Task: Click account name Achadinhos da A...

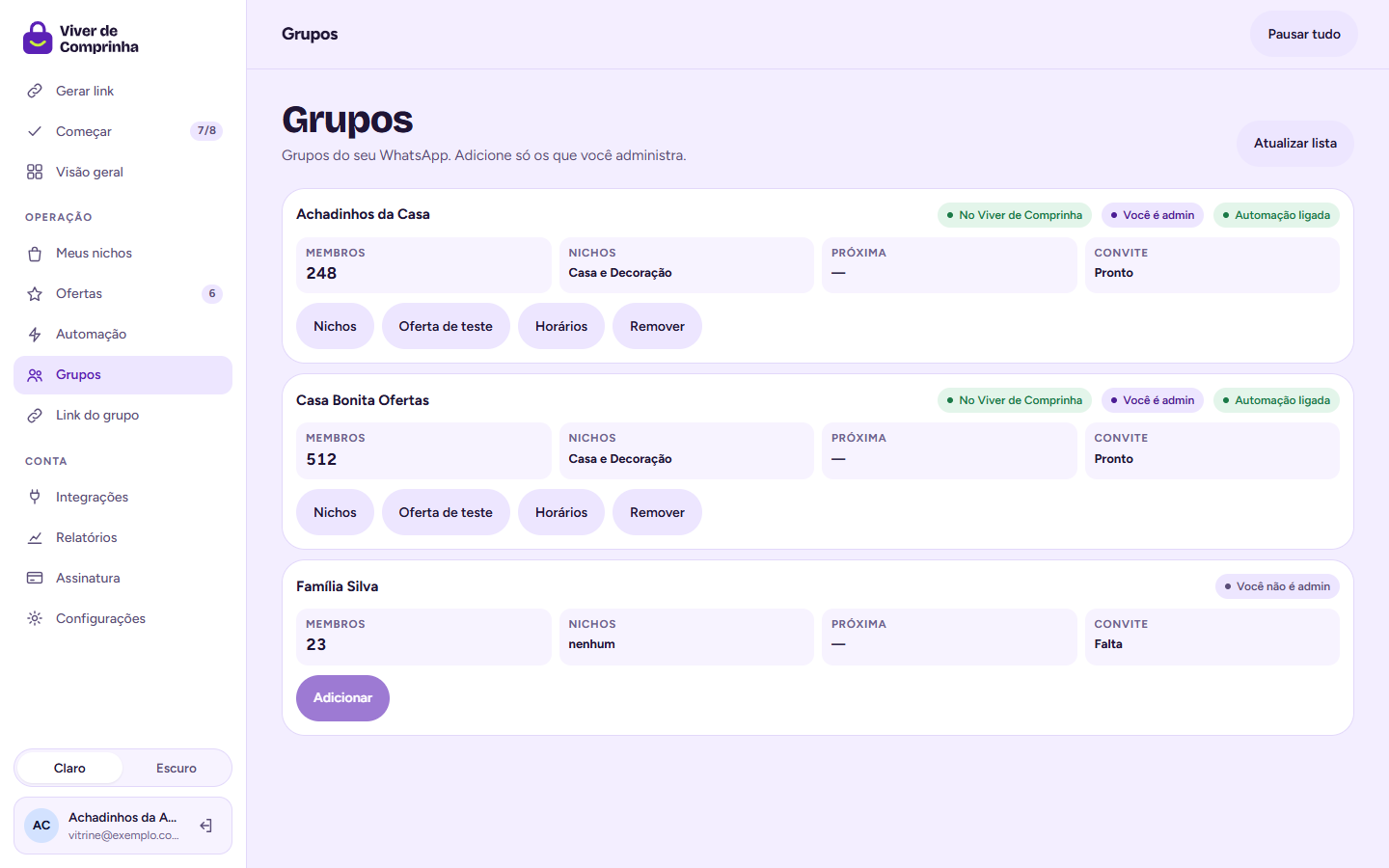Action: (123, 817)
